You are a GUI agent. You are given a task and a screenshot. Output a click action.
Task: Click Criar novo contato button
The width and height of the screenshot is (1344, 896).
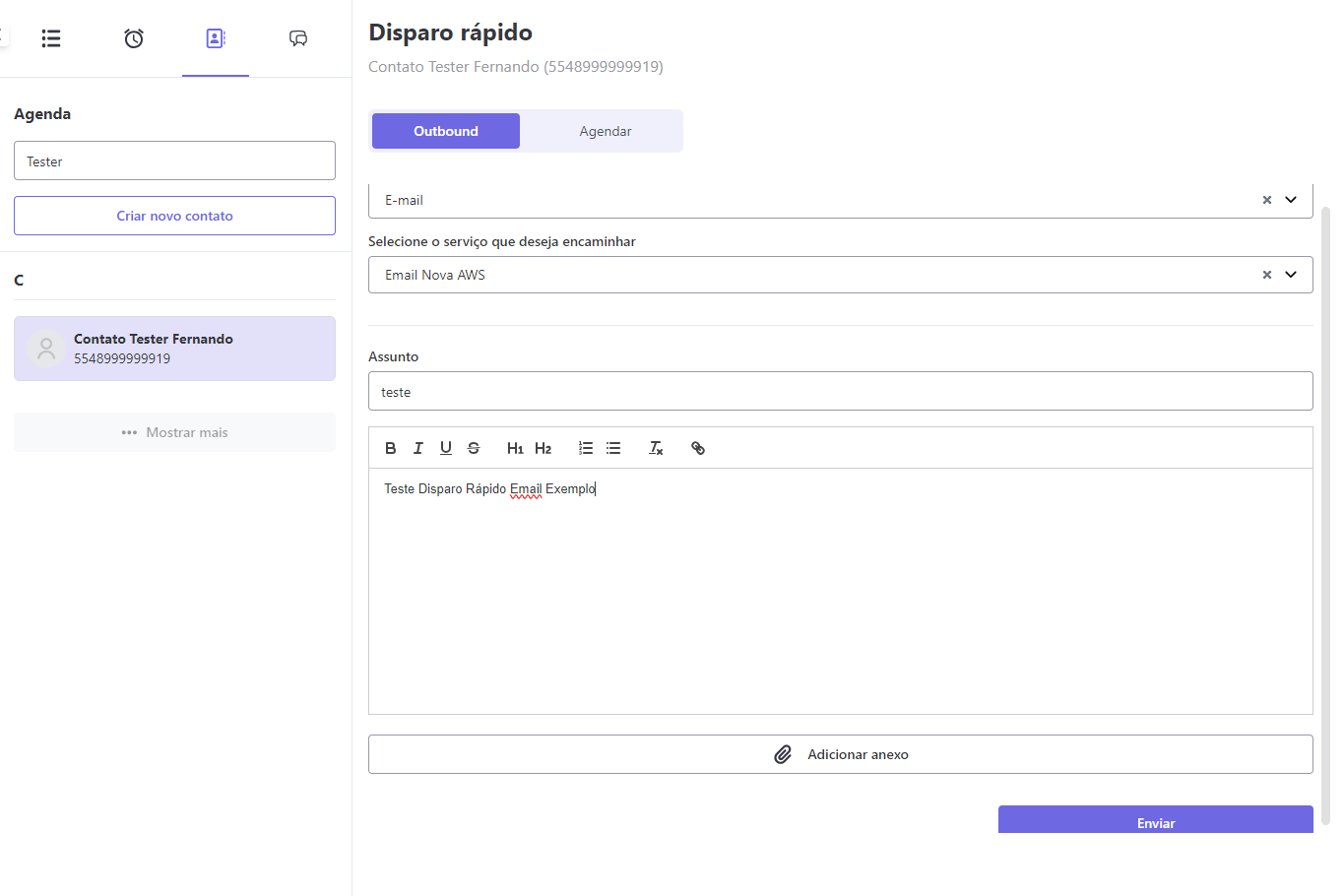click(x=174, y=216)
